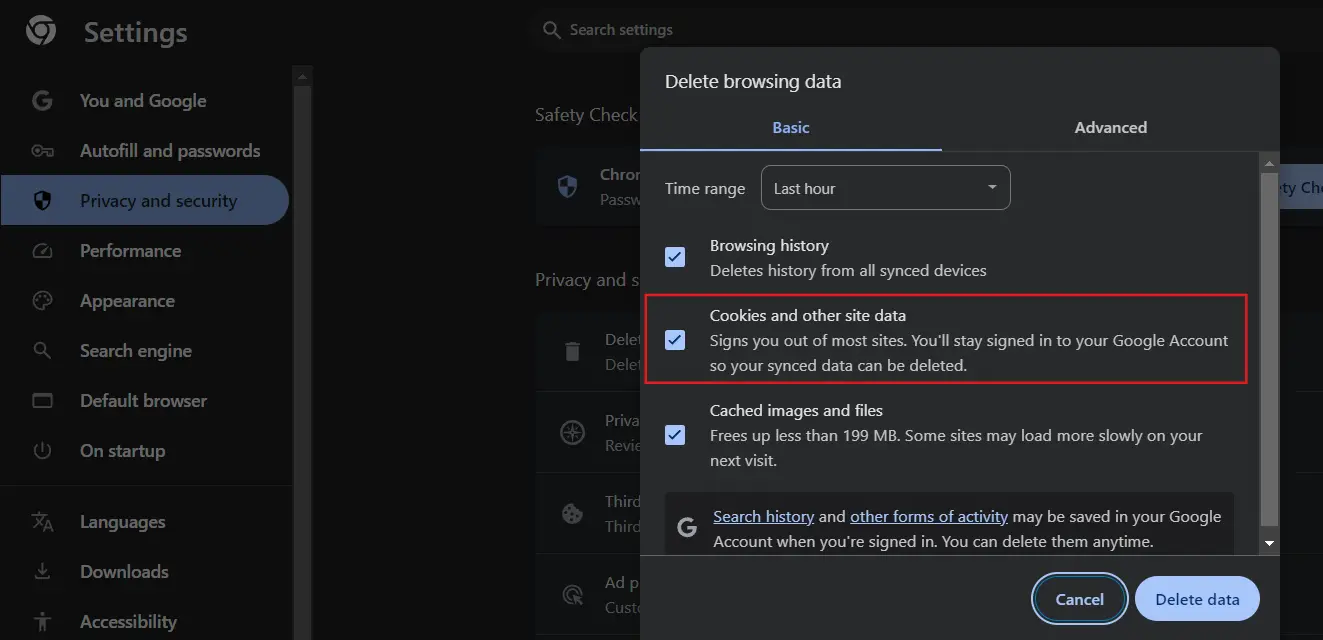1323x640 pixels.
Task: Click the On startup power icon
Action: pos(42,451)
